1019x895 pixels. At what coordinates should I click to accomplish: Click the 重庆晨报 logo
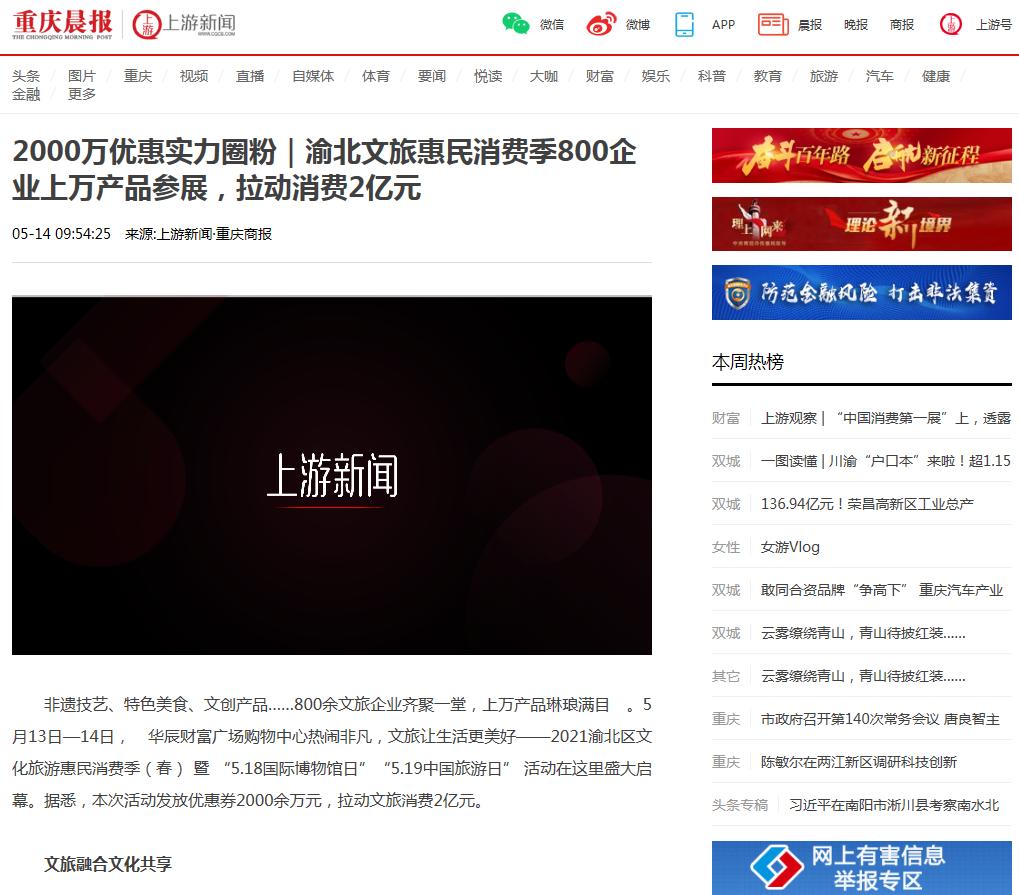[62, 25]
